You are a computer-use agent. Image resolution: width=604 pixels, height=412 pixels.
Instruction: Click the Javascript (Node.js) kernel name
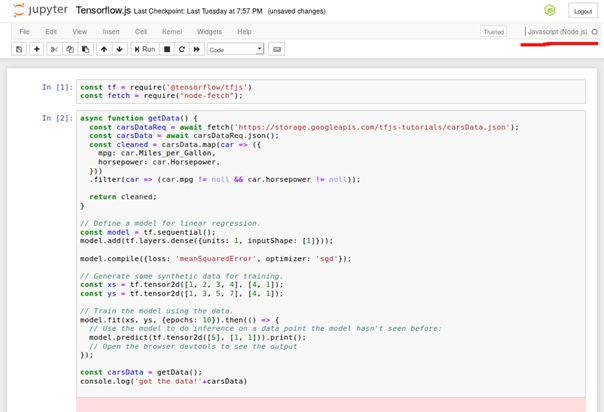coord(557,32)
